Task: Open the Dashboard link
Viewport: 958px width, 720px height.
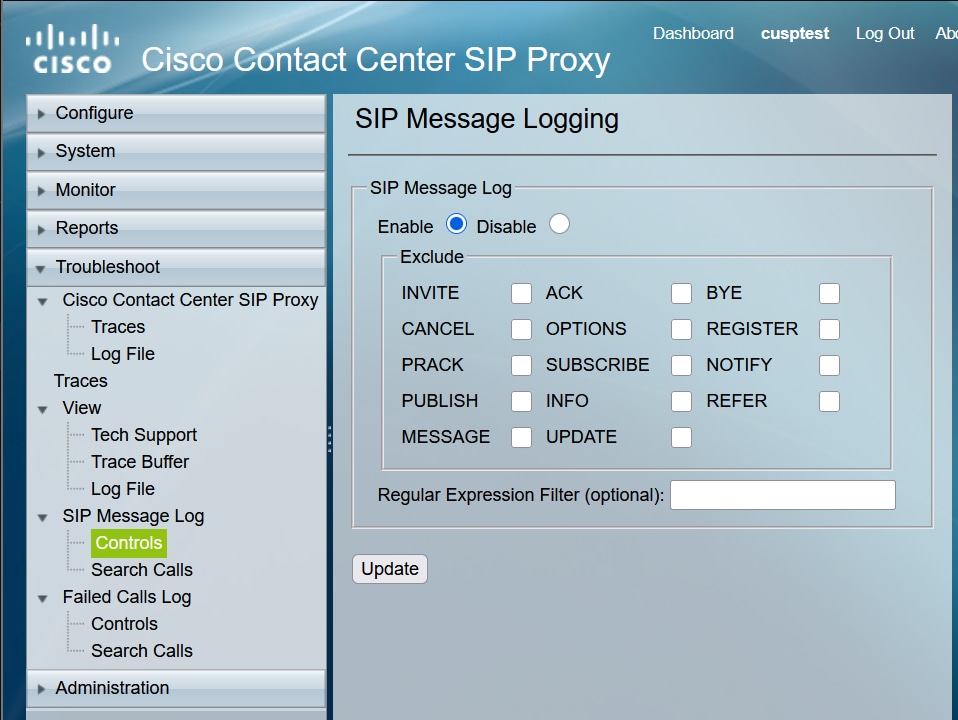Action: tap(693, 33)
